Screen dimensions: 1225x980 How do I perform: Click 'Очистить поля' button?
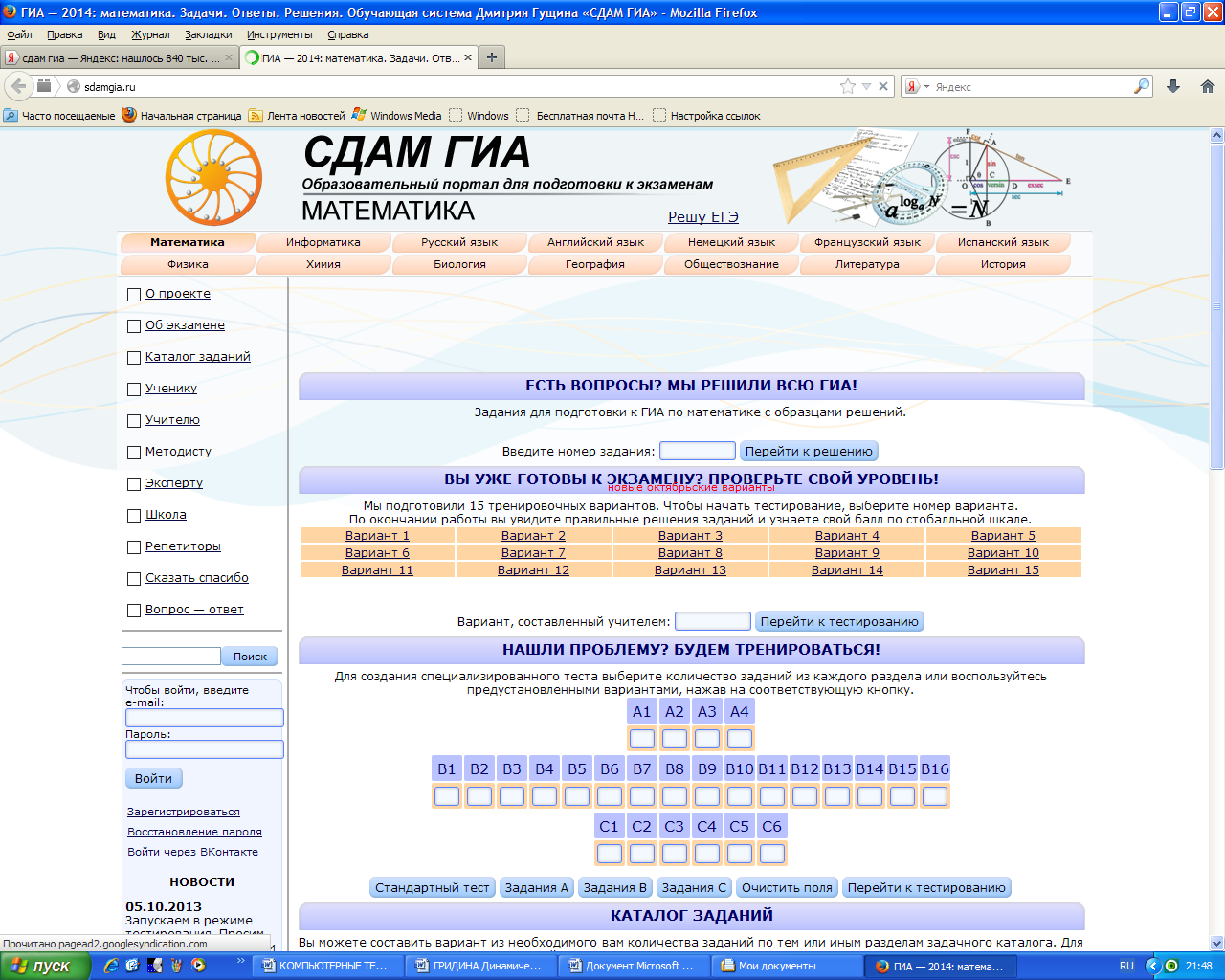pos(787,887)
